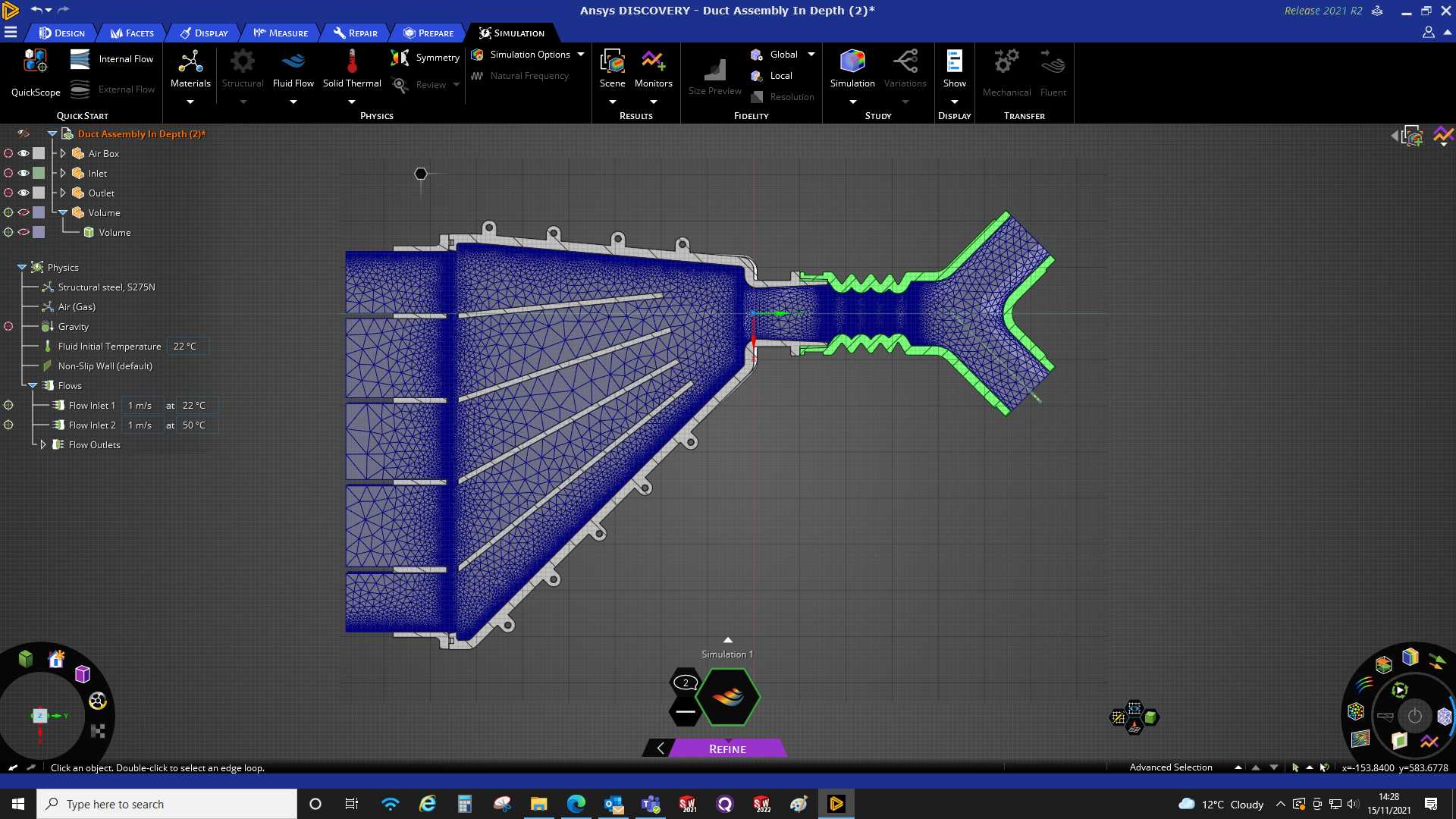Toggle visibility of Outlet component
Image resolution: width=1456 pixels, height=819 pixels.
point(24,193)
